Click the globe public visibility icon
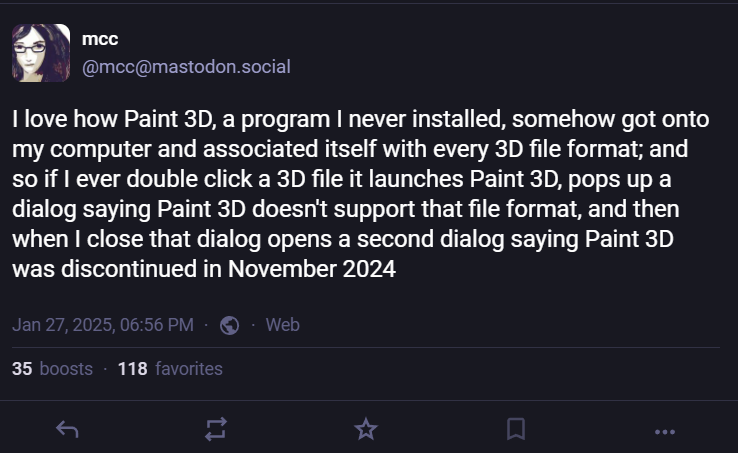 [x=230, y=325]
